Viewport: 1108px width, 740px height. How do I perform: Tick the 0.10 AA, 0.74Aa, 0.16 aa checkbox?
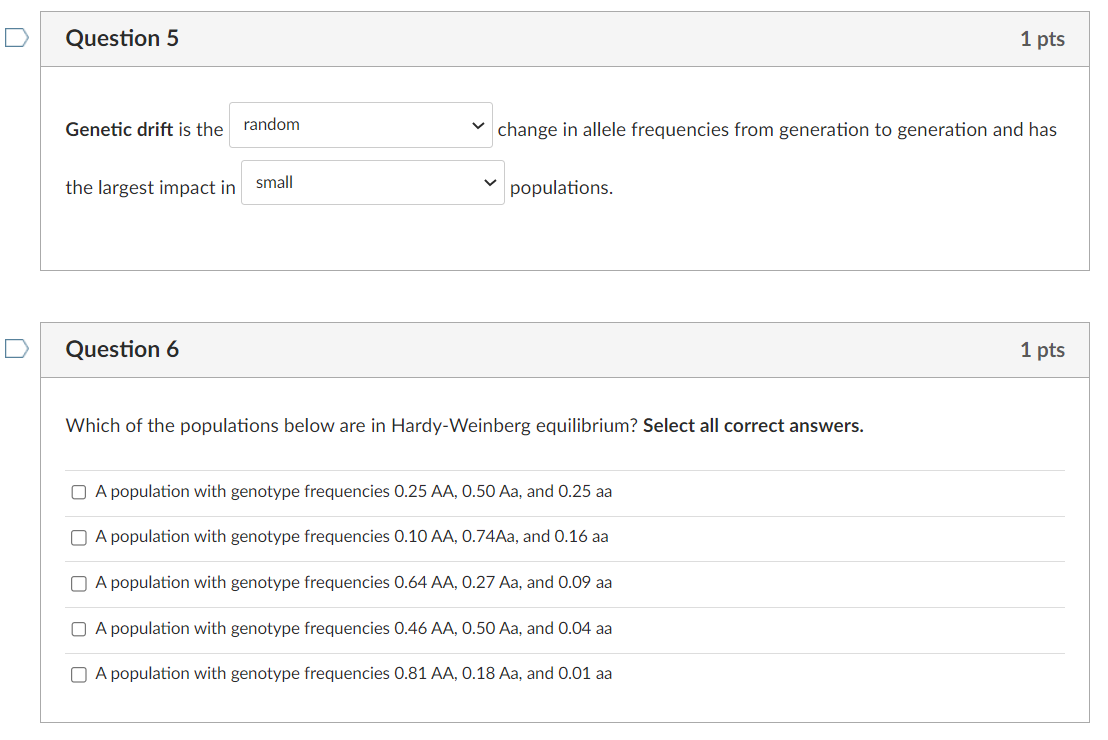point(78,537)
